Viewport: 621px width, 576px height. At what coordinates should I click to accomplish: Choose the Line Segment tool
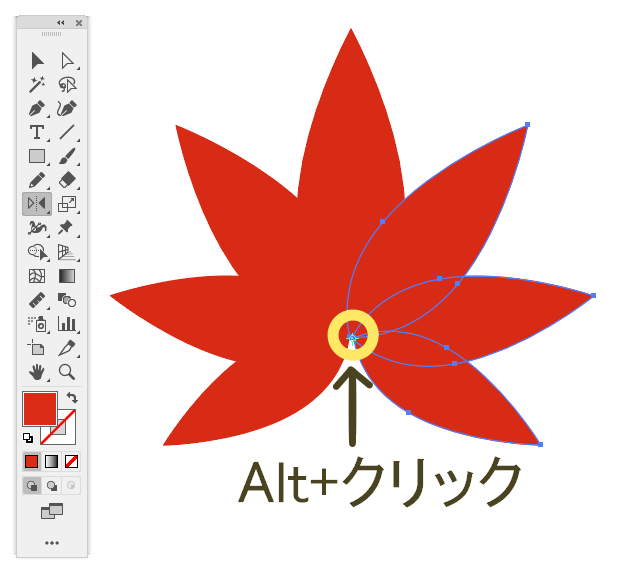[x=67, y=132]
